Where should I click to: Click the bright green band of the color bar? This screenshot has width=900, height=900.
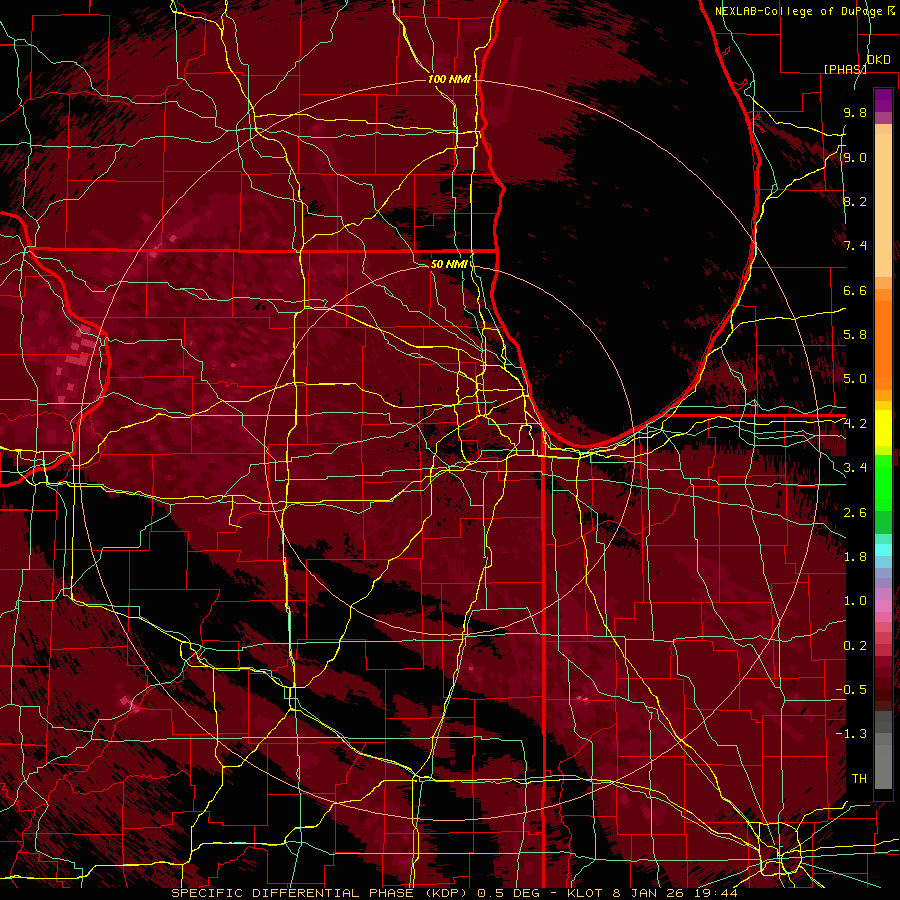[883, 482]
